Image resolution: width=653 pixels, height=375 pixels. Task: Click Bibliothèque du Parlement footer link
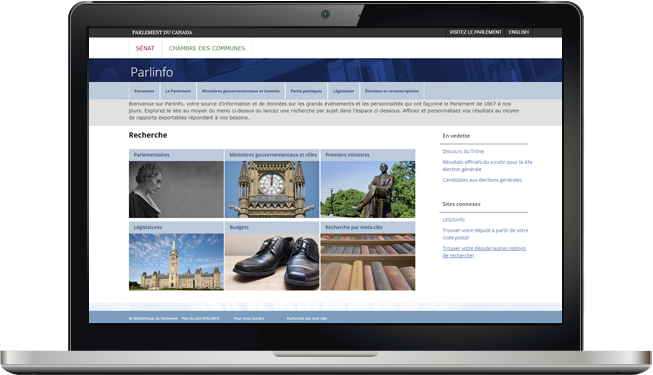(x=153, y=318)
